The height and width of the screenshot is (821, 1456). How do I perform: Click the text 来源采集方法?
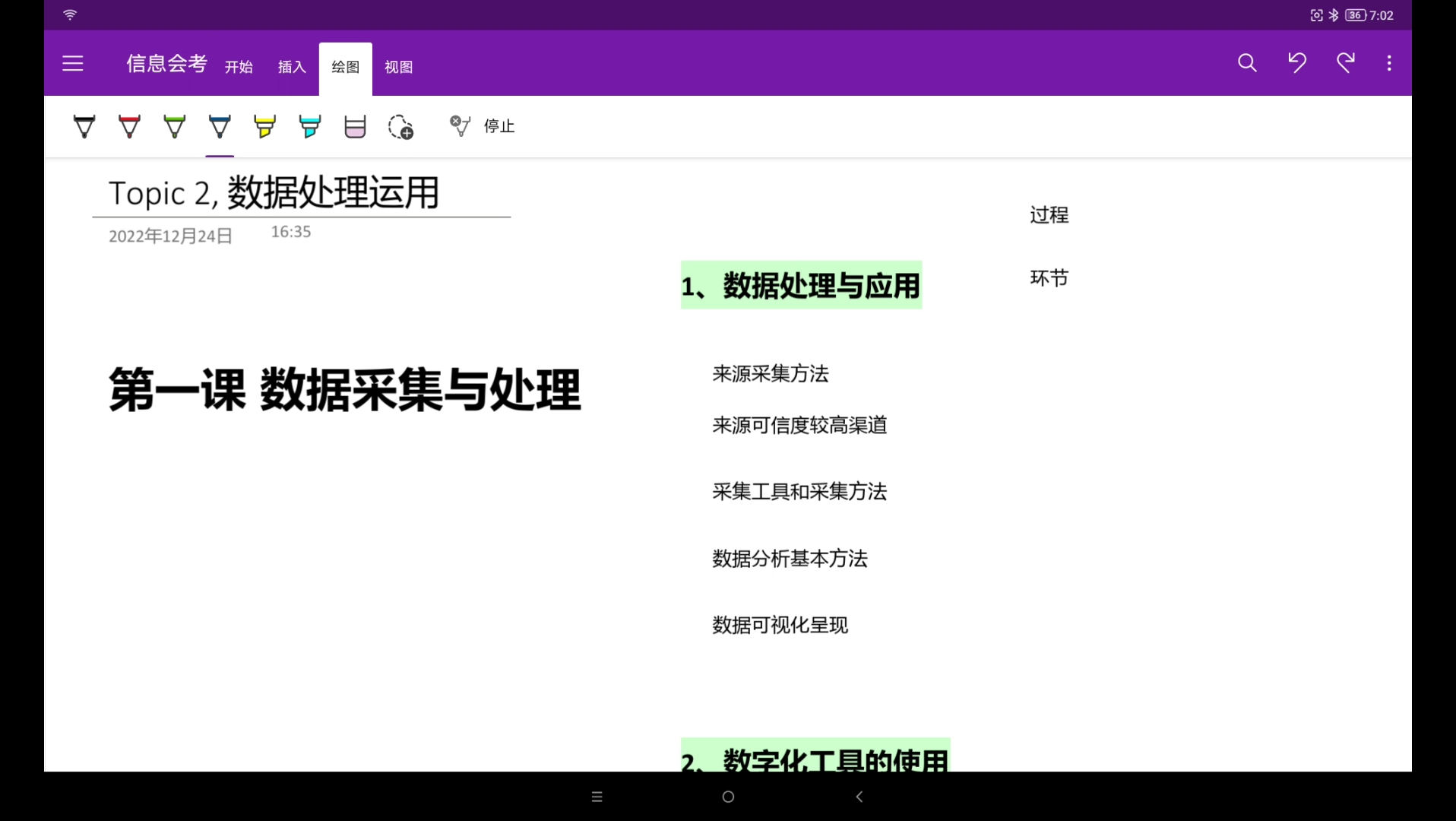coord(771,374)
